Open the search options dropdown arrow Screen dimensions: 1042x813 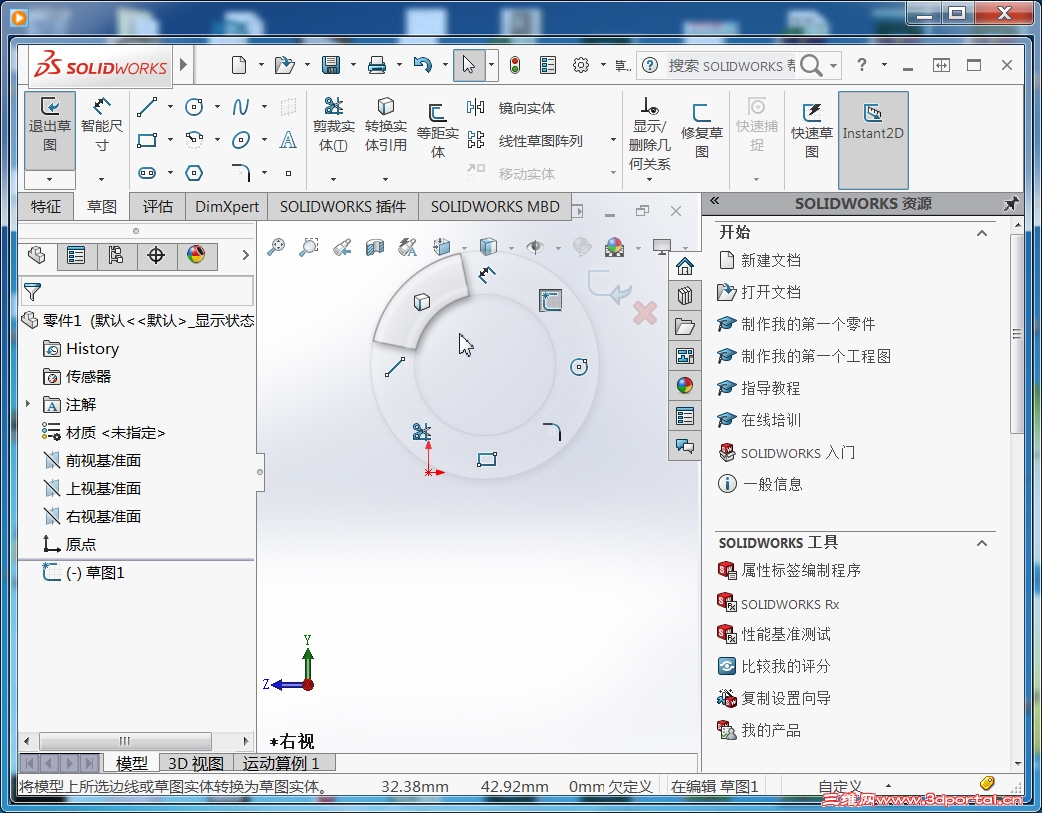tap(833, 66)
